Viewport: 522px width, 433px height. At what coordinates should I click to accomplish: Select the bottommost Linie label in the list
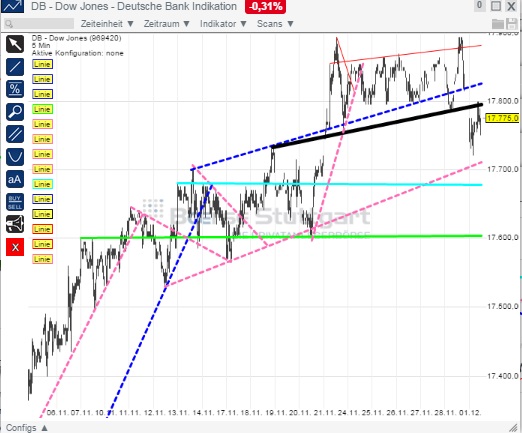click(x=42, y=259)
